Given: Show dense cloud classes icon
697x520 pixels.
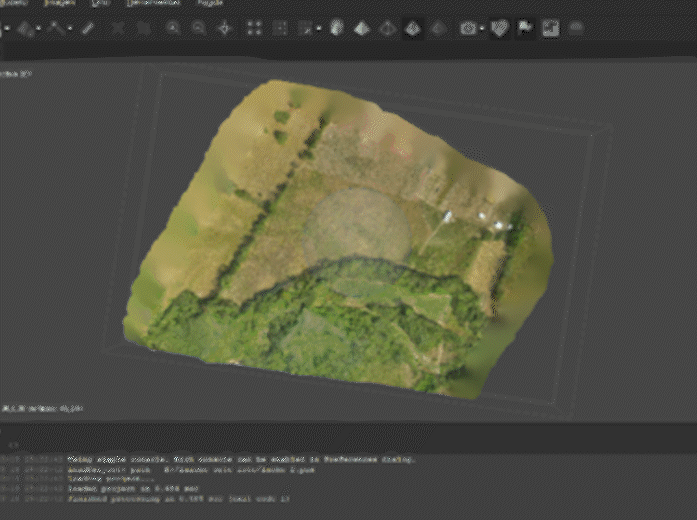Looking at the screenshot, I should click(306, 28).
